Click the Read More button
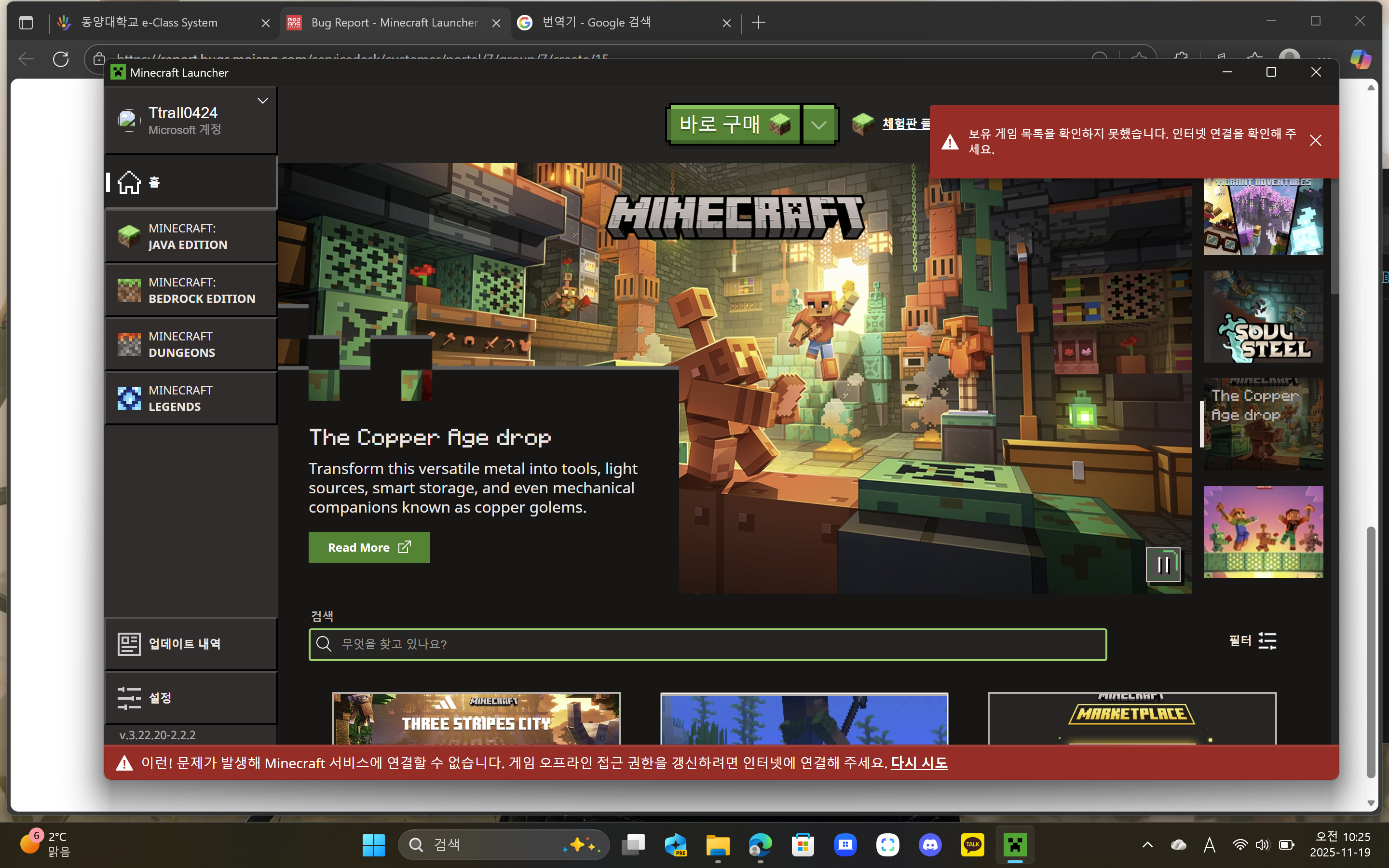1389x868 pixels. (369, 547)
